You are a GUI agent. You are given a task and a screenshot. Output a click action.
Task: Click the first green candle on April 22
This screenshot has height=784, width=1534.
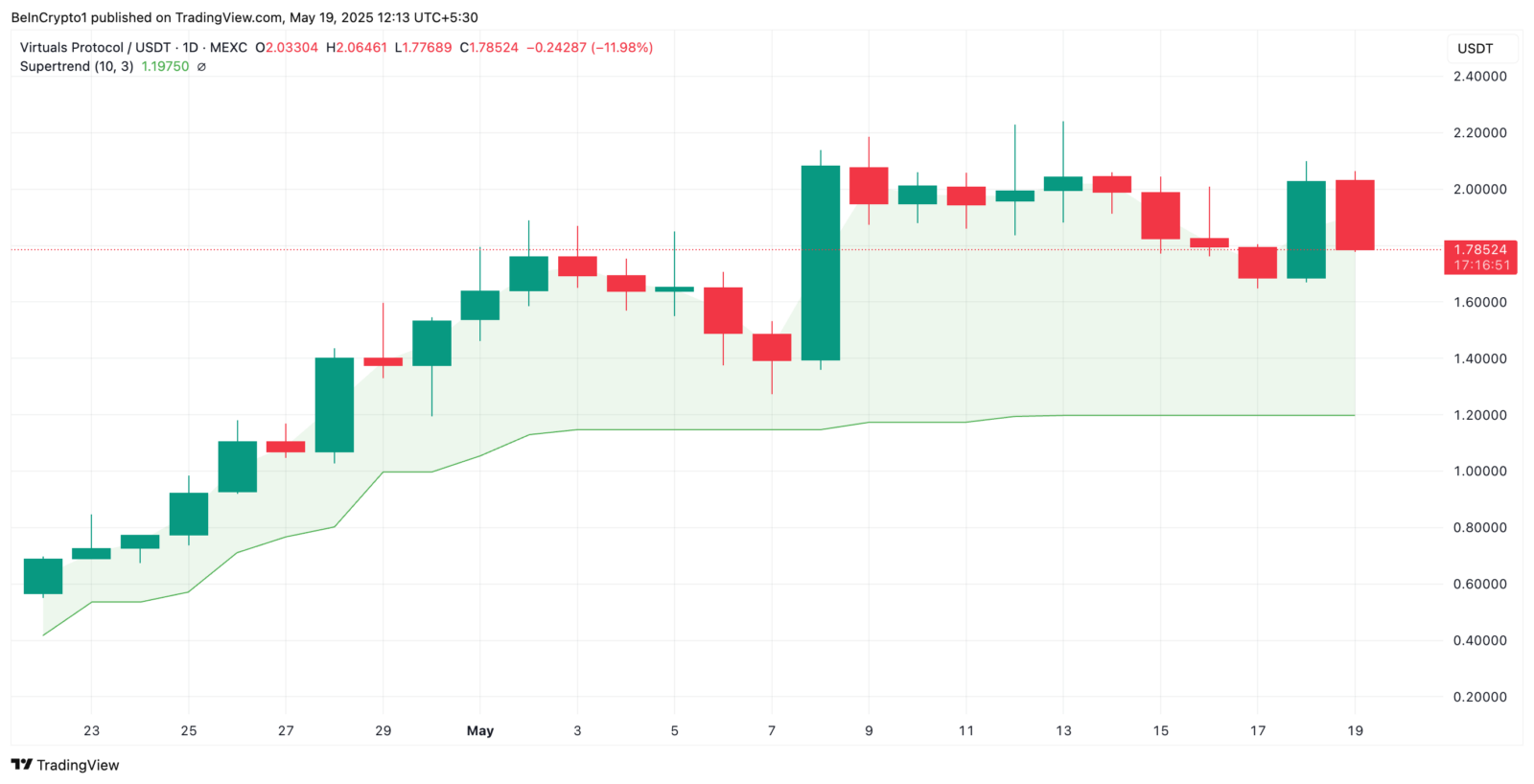point(43,576)
